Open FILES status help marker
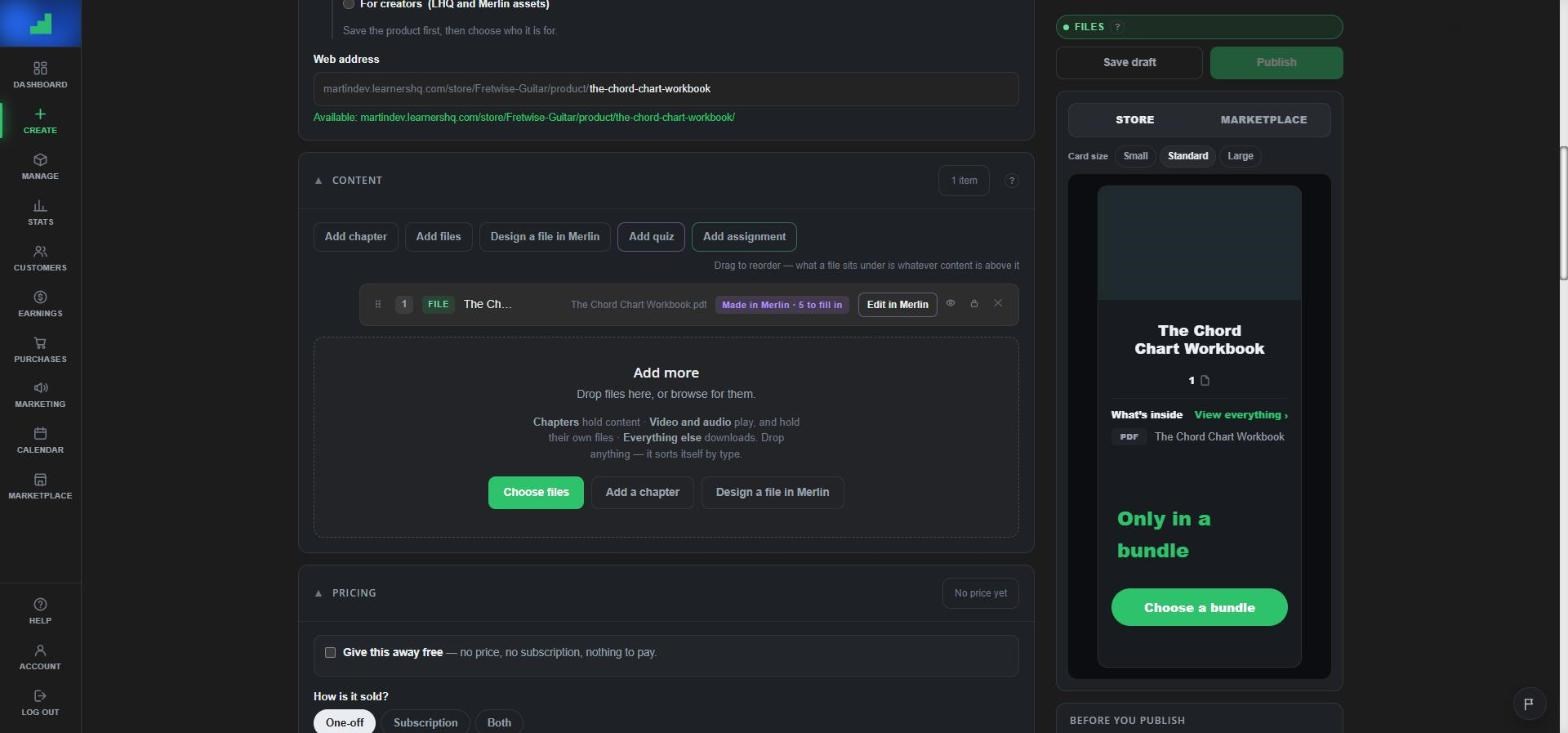The height and width of the screenshot is (733, 1568). click(1117, 27)
